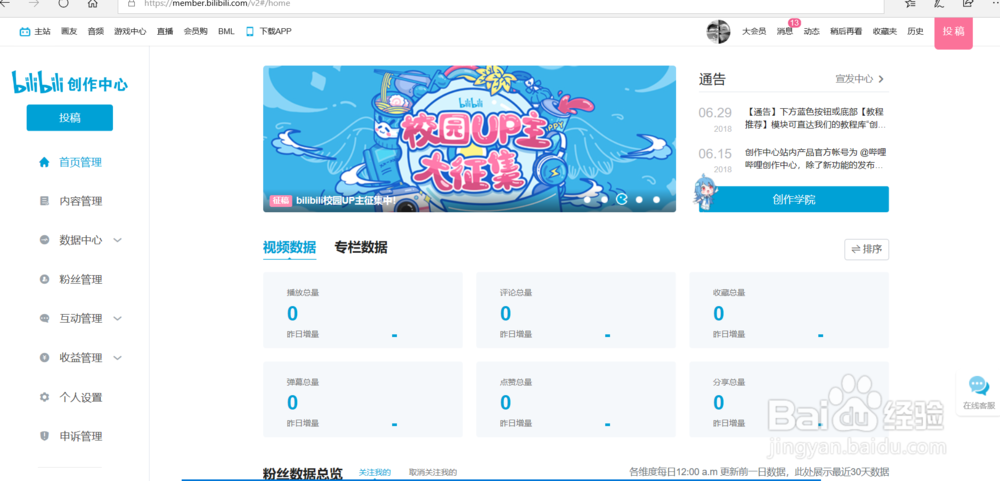The width and height of the screenshot is (1000, 481).
Task: Select the 取消关注我的 tab
Action: pos(433,473)
